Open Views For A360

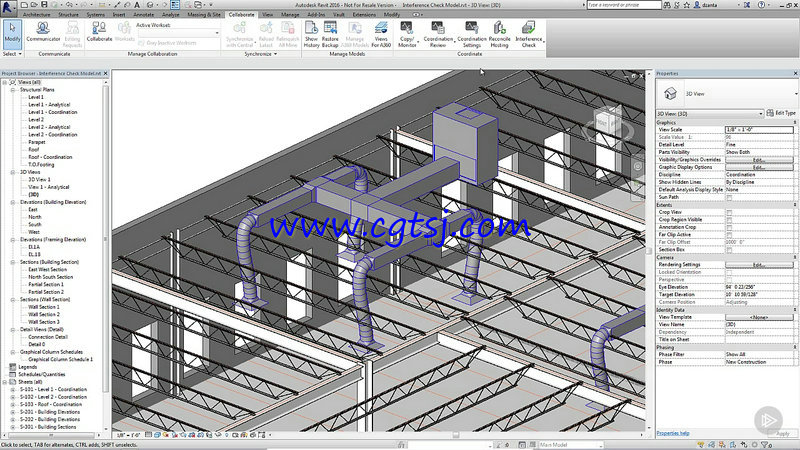(381, 34)
